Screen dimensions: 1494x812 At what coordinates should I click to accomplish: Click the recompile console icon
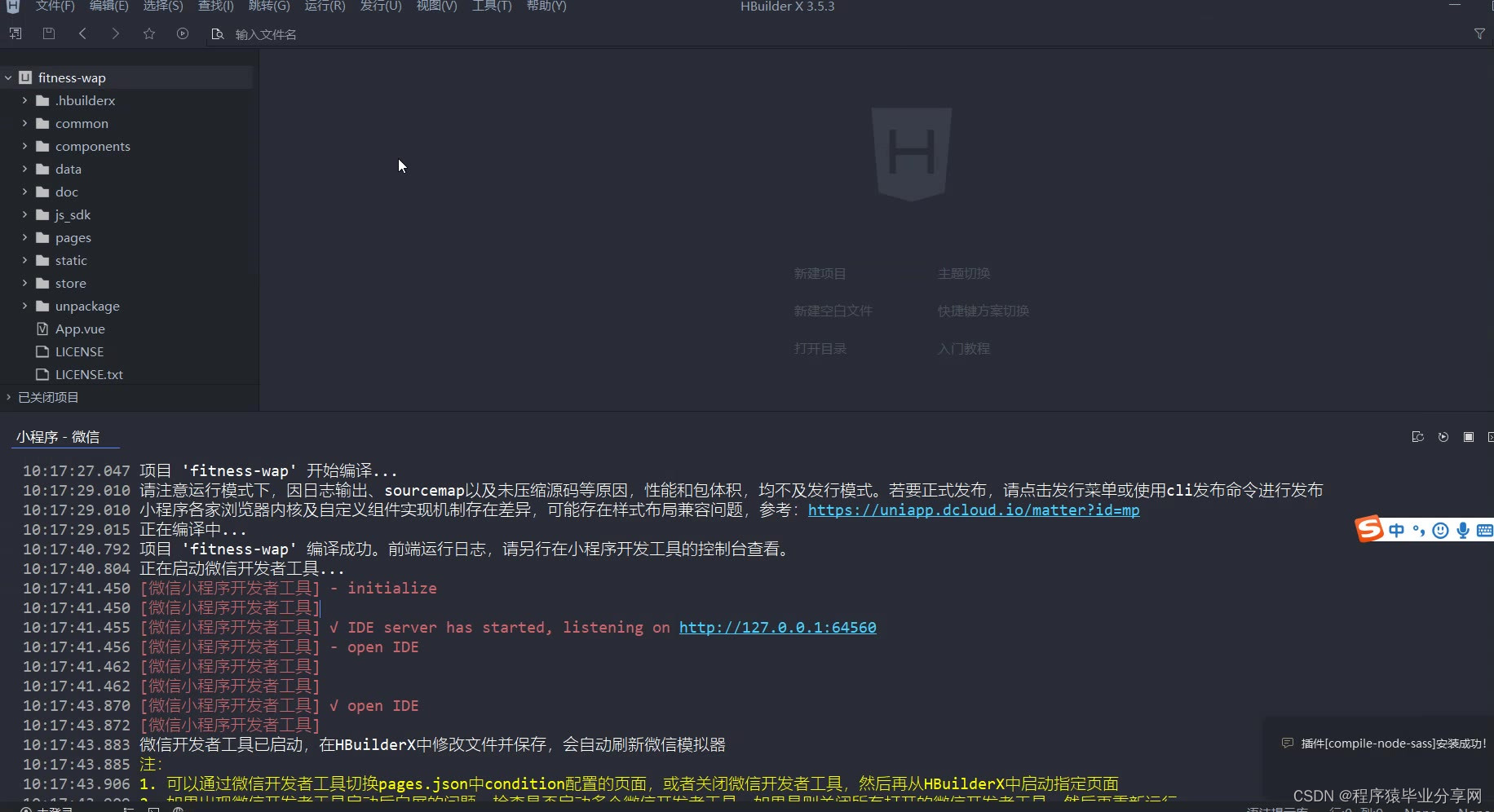point(1417,437)
